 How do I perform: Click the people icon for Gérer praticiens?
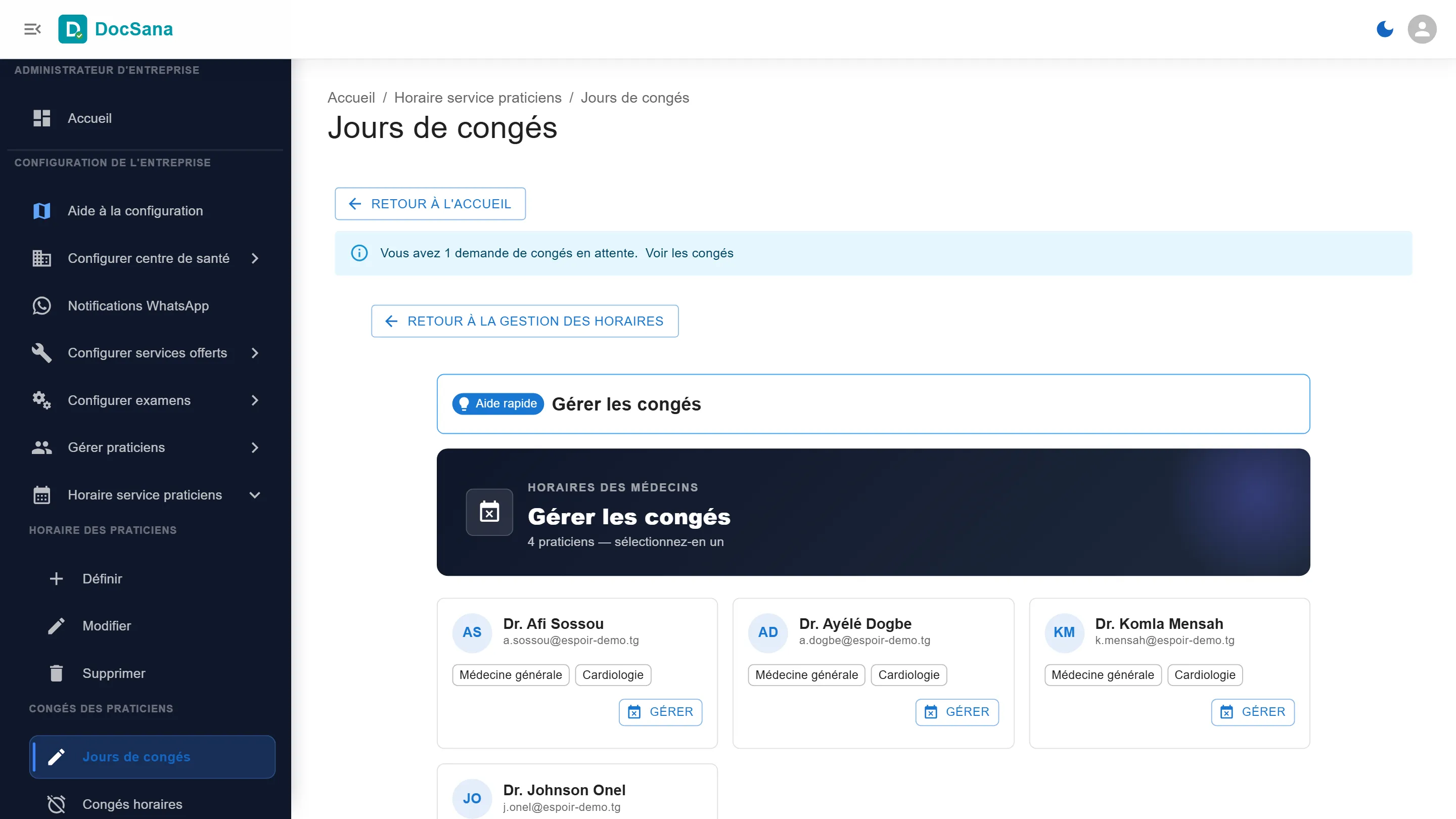point(42,447)
